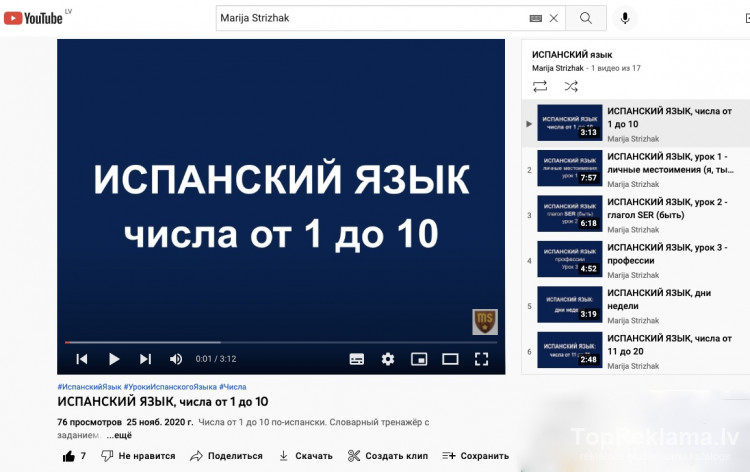Switch to theater mode view
Image resolution: width=750 pixels, height=472 pixels.
tap(450, 359)
